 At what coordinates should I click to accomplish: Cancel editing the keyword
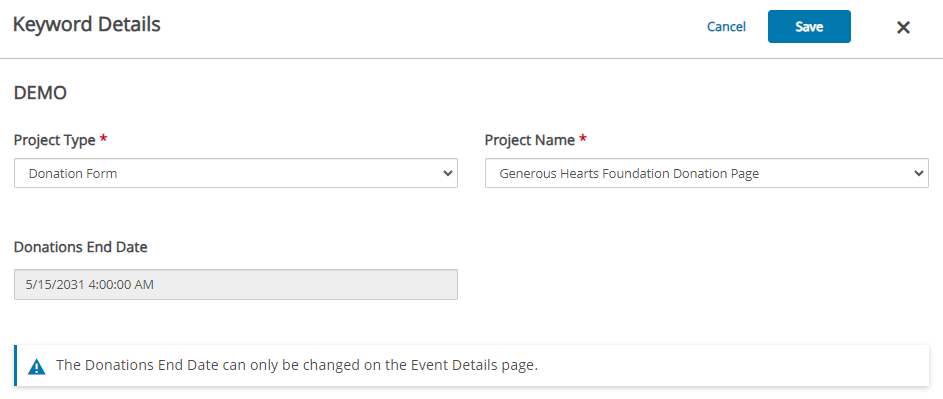(x=726, y=26)
